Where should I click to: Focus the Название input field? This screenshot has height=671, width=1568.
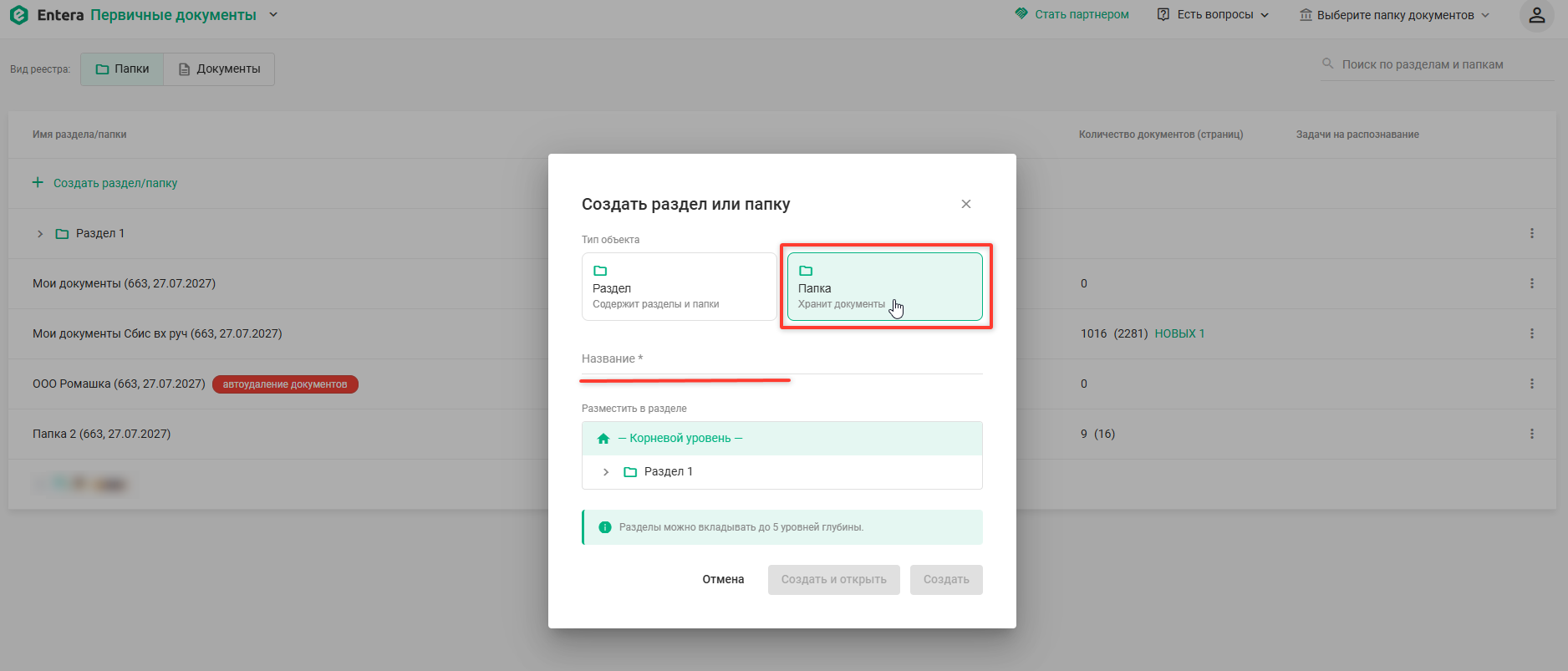pos(782,359)
